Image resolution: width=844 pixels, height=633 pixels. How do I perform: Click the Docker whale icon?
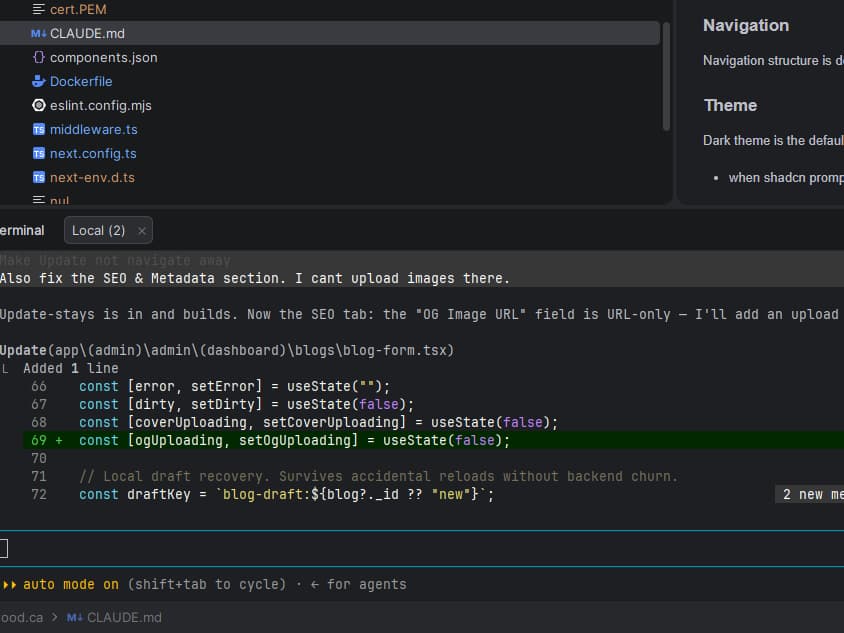tap(39, 81)
